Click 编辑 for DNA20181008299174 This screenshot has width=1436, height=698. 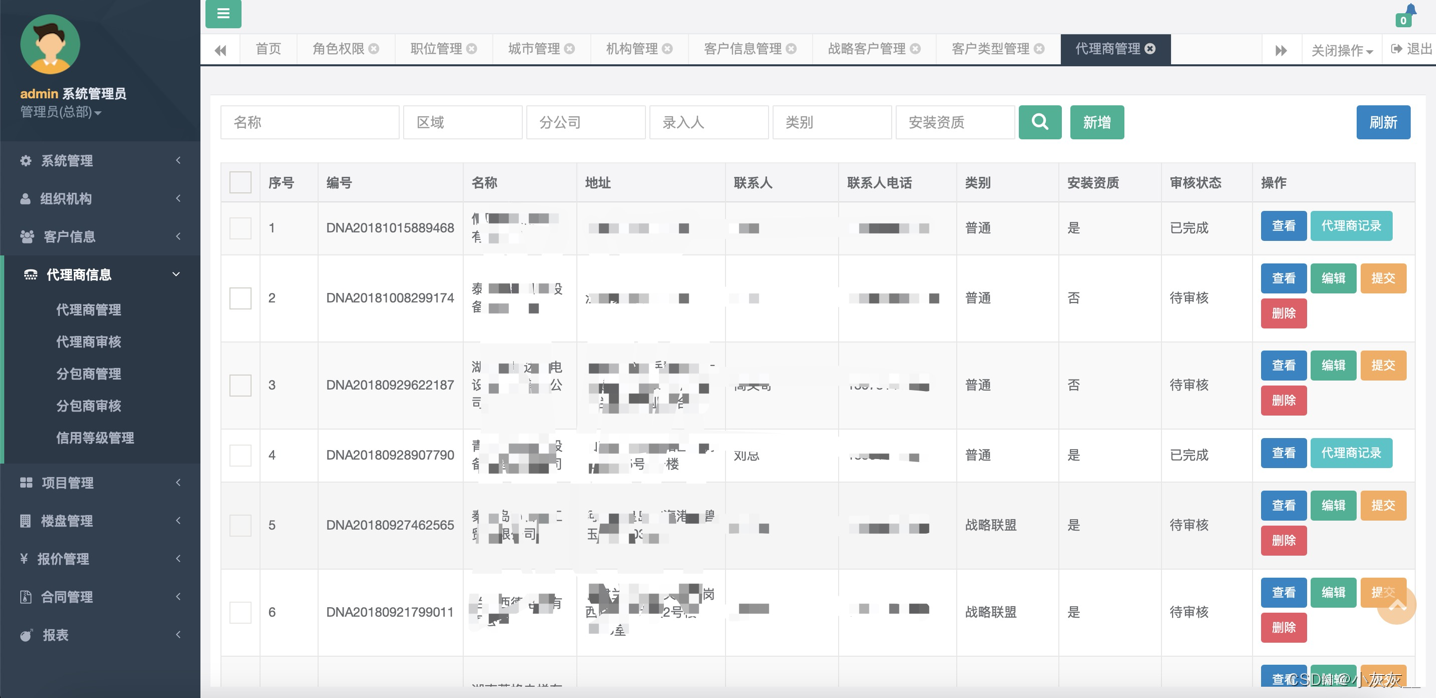point(1333,278)
